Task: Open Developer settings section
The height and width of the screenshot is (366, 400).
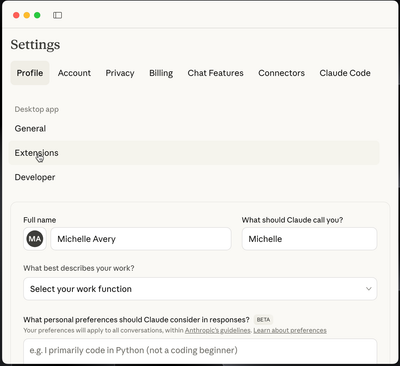Action: pyautogui.click(x=194, y=177)
